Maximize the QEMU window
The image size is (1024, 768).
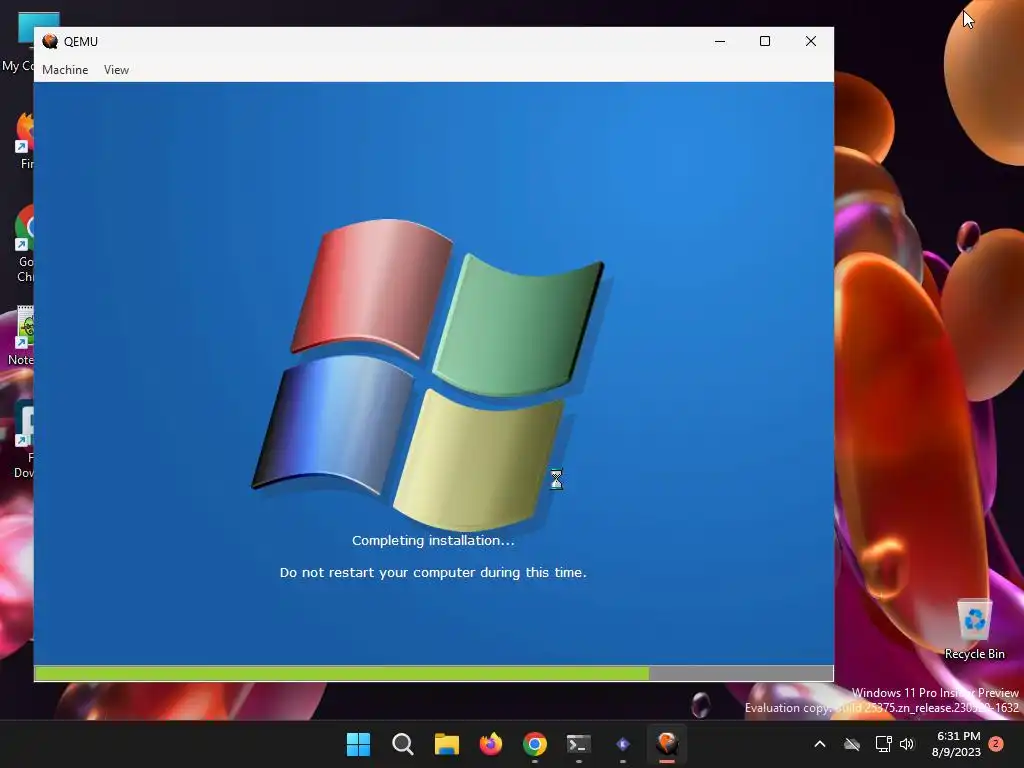[765, 41]
